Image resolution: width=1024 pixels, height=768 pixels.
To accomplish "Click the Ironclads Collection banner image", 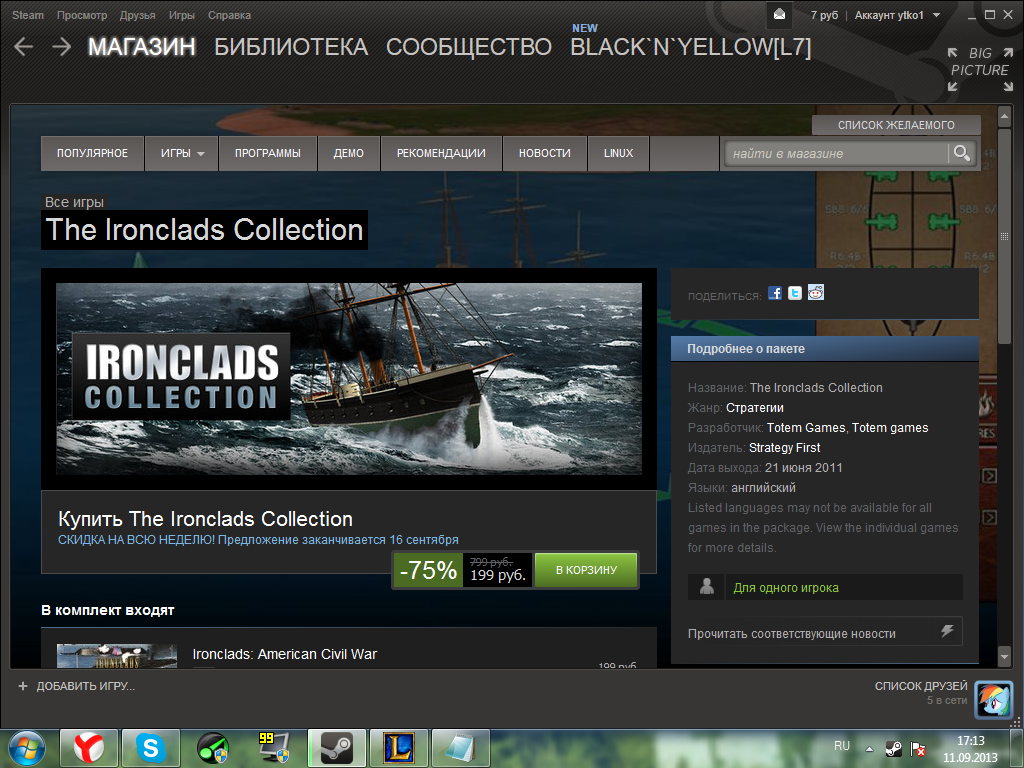I will pyautogui.click(x=349, y=379).
